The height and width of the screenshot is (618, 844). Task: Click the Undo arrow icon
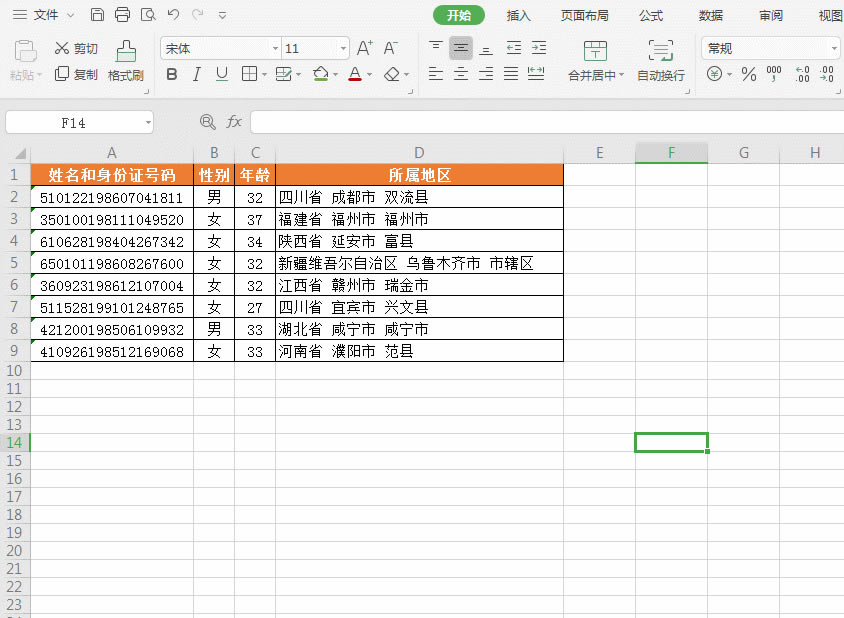tap(173, 15)
